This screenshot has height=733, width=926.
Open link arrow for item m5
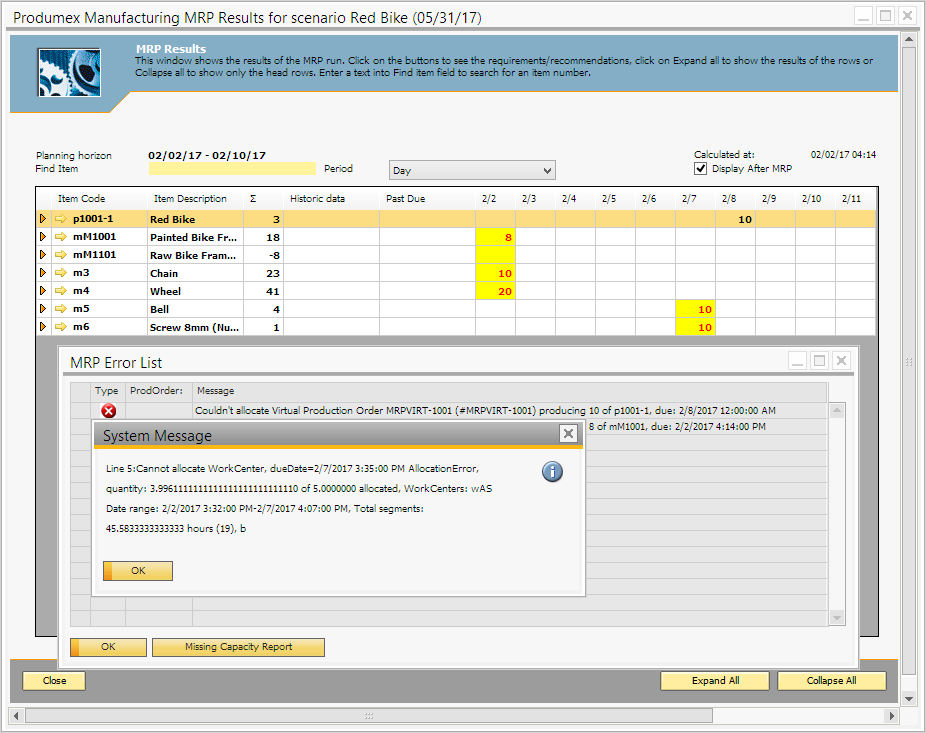pyautogui.click(x=60, y=309)
